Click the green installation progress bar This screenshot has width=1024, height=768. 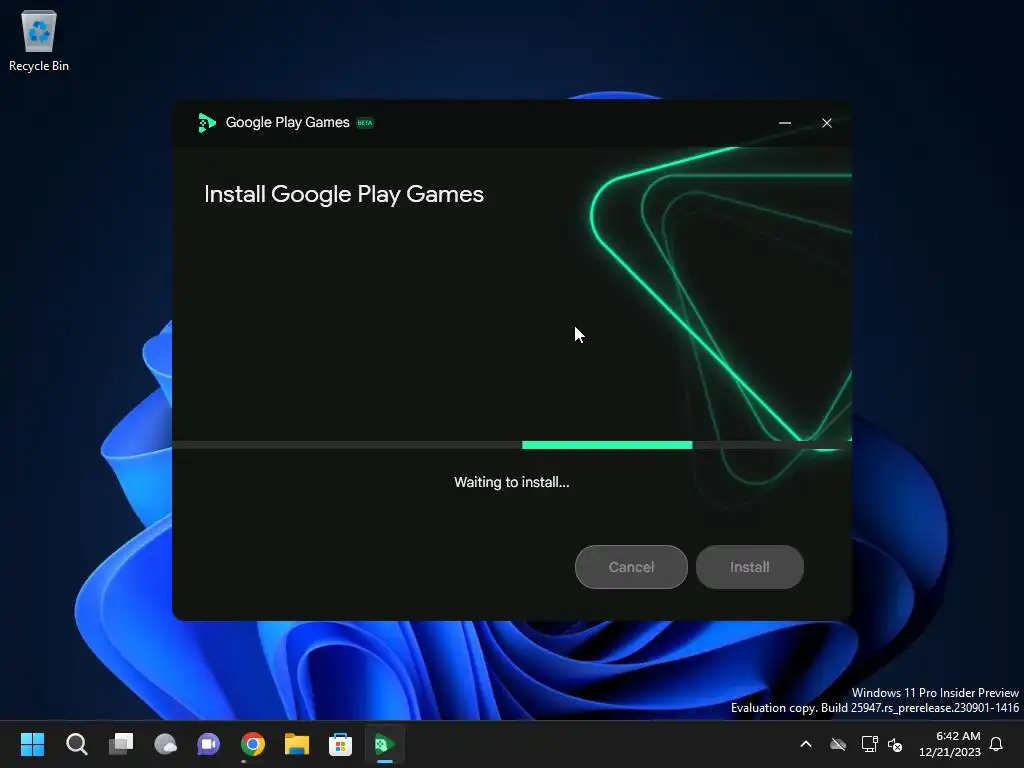coord(607,445)
